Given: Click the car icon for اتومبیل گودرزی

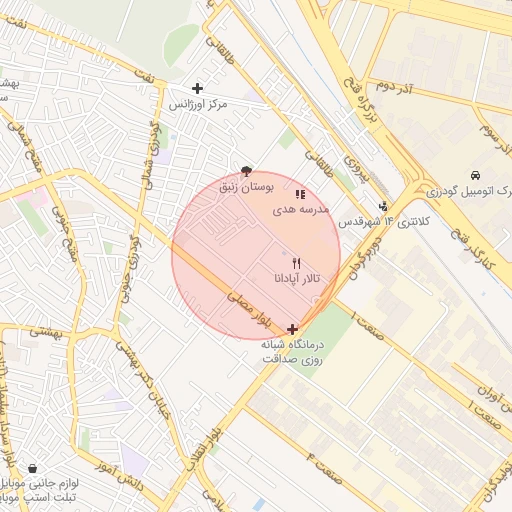Looking at the screenshot, I should (475, 175).
